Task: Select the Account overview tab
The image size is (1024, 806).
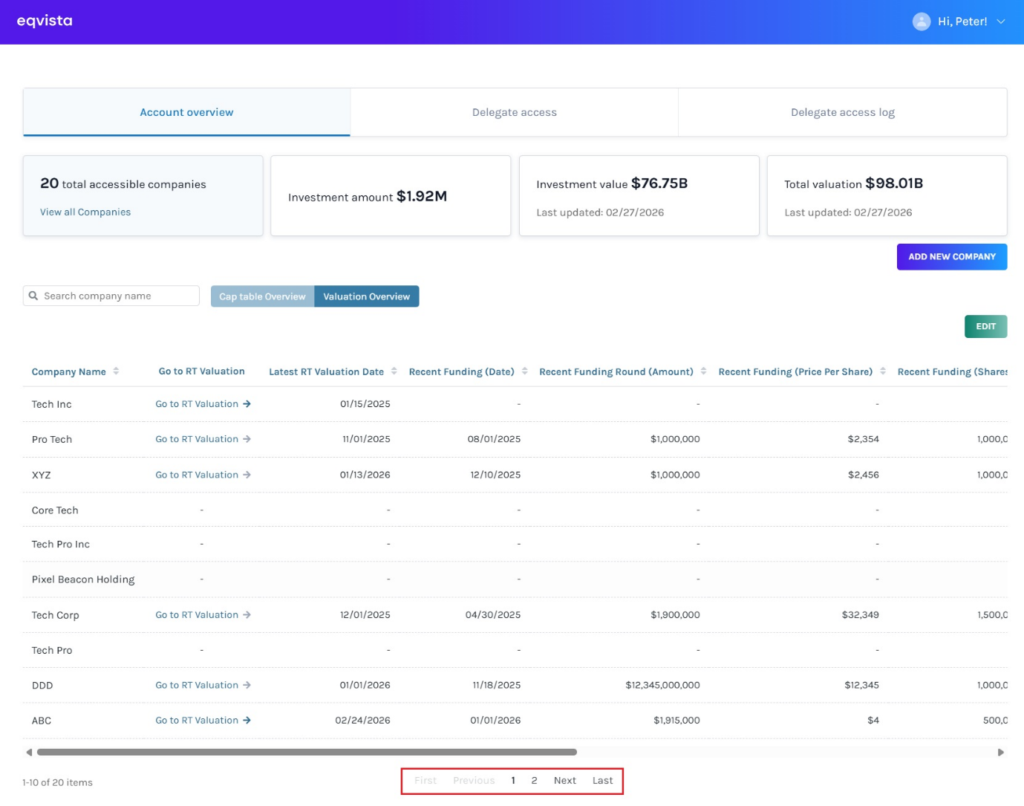Action: (x=186, y=113)
